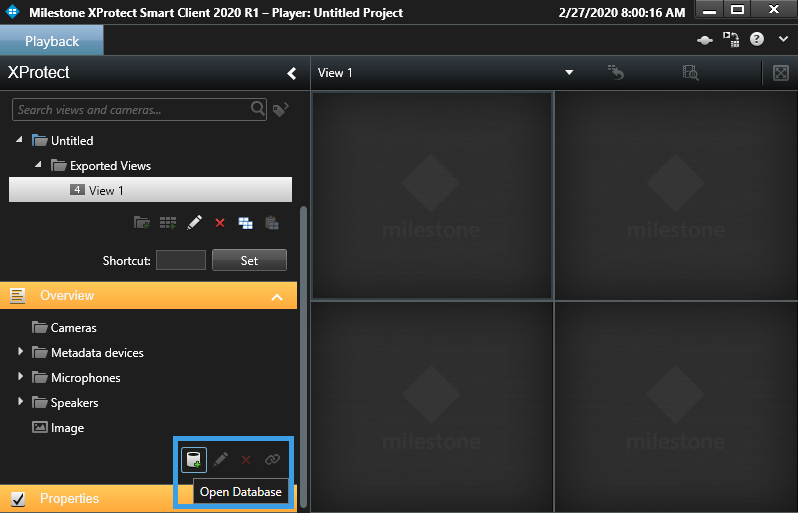Click the tag filter icon next to search

(280, 109)
